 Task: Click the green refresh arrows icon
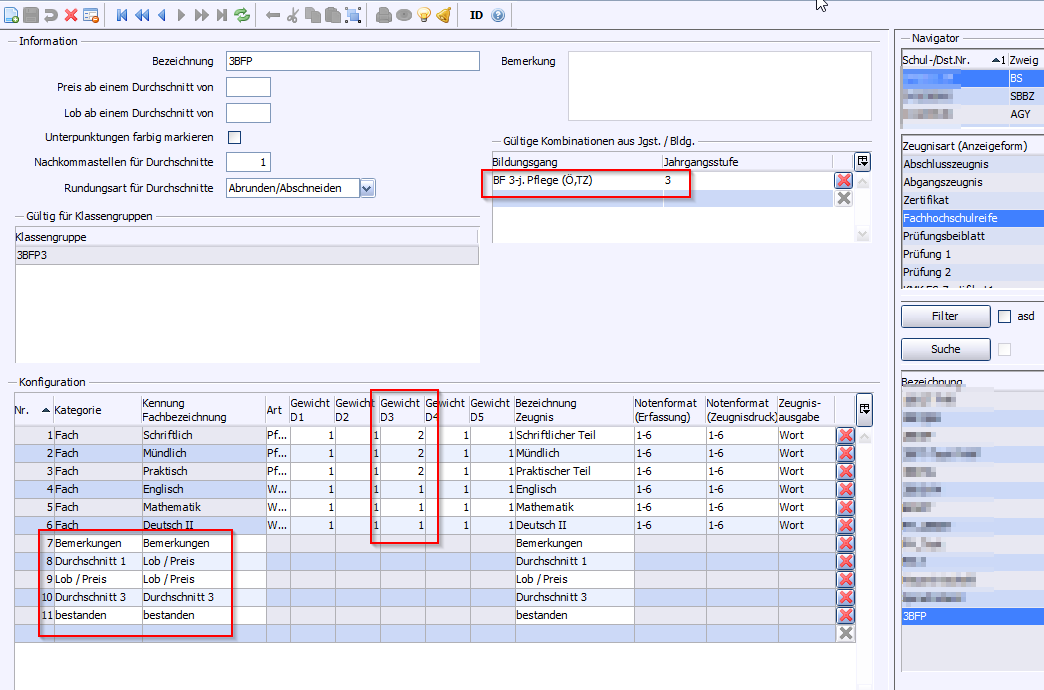(x=242, y=15)
